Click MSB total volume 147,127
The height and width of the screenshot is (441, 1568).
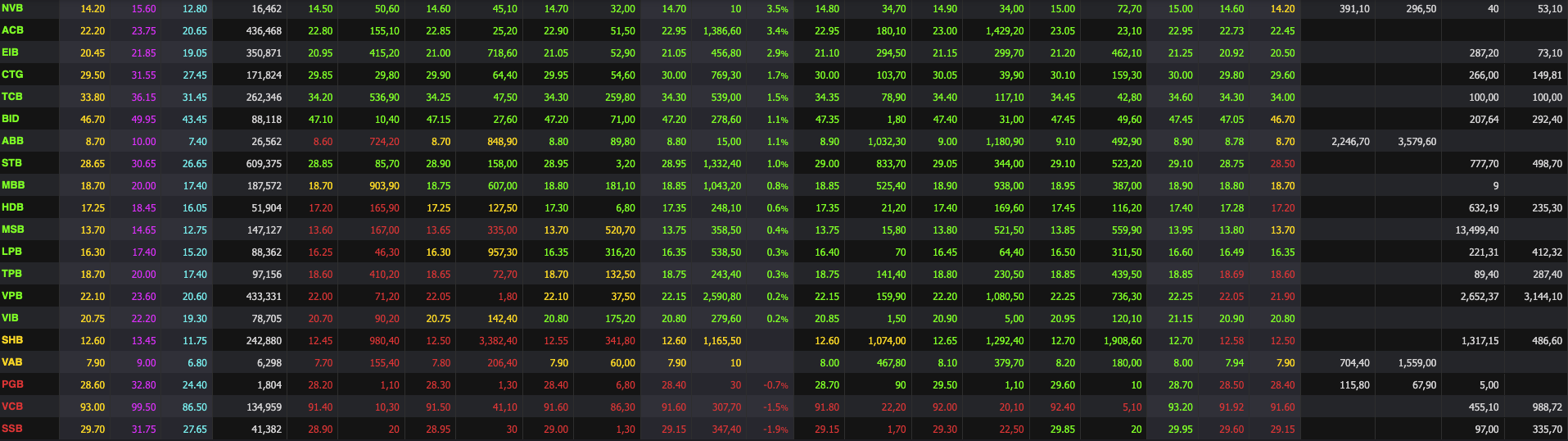coord(264,230)
